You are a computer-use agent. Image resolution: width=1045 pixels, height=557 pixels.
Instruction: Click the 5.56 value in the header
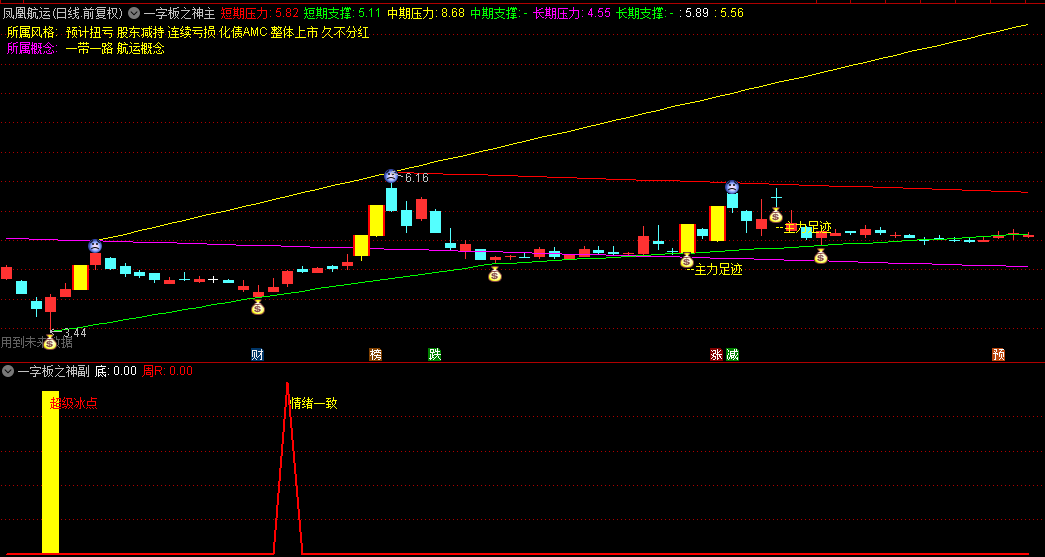click(732, 13)
